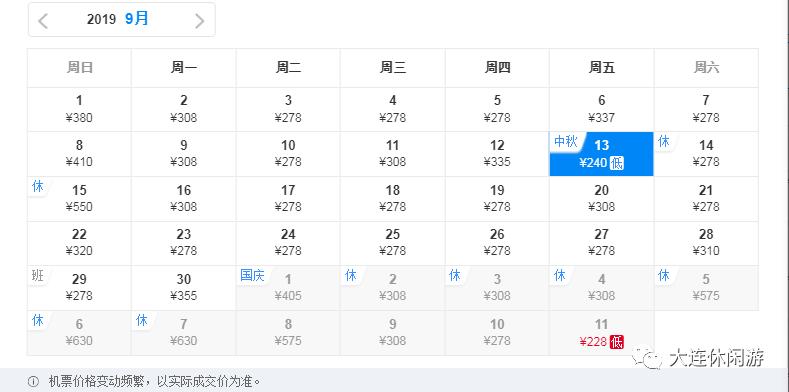This screenshot has width=789, height=392.
Task: Choose September 15 priced ¥550
Action: tap(79, 199)
